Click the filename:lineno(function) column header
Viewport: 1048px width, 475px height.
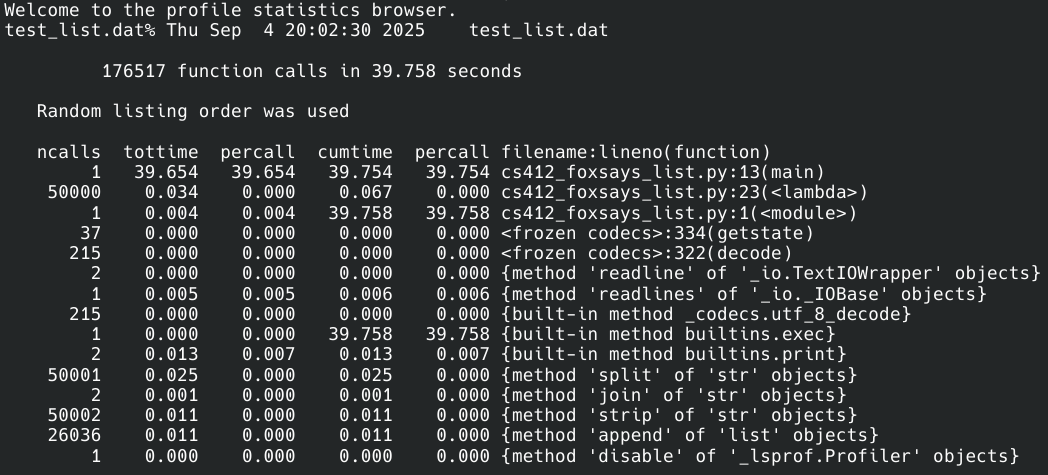click(x=636, y=152)
